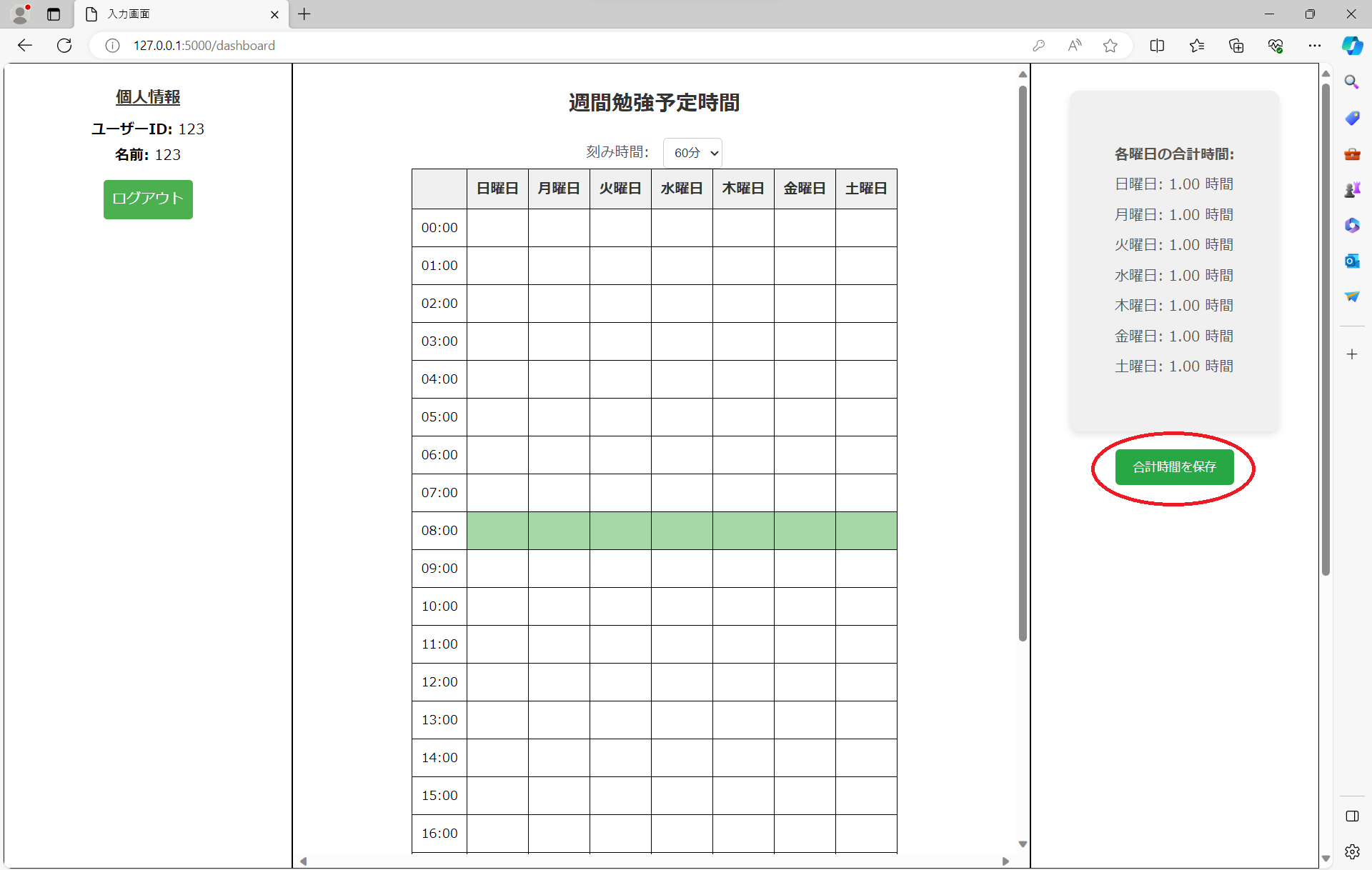Toggle the Wednesday 10:00 schedule cell
This screenshot has height=870, width=1372.
coord(682,606)
